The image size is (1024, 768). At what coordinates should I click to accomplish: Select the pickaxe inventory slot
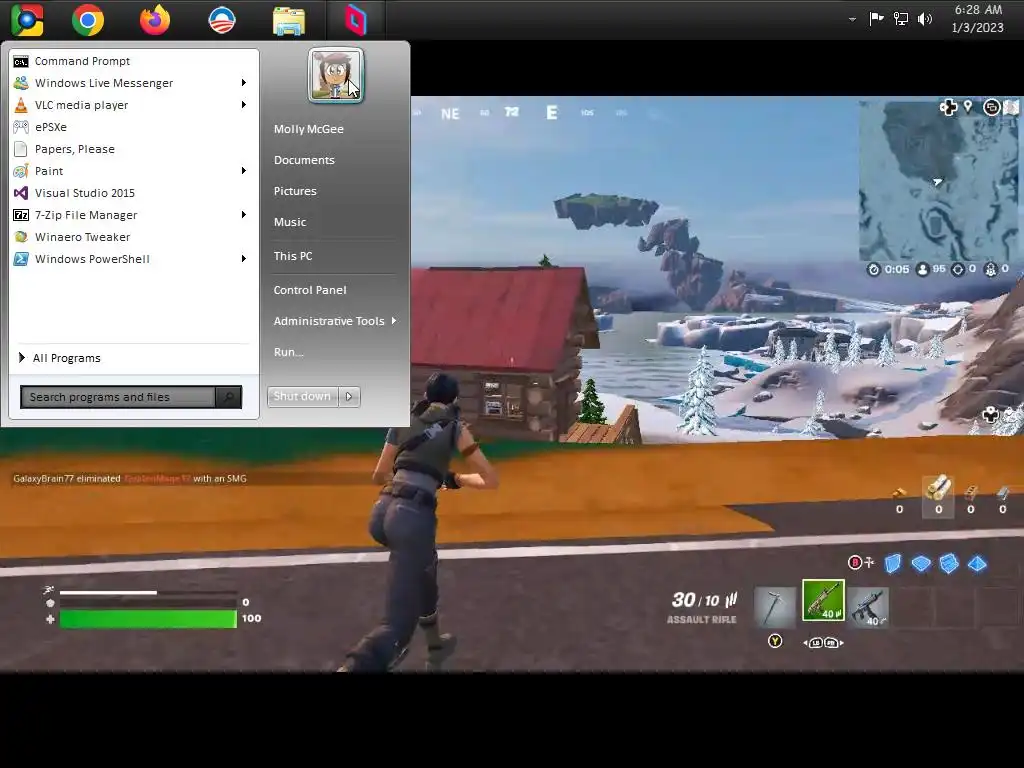pyautogui.click(x=775, y=607)
